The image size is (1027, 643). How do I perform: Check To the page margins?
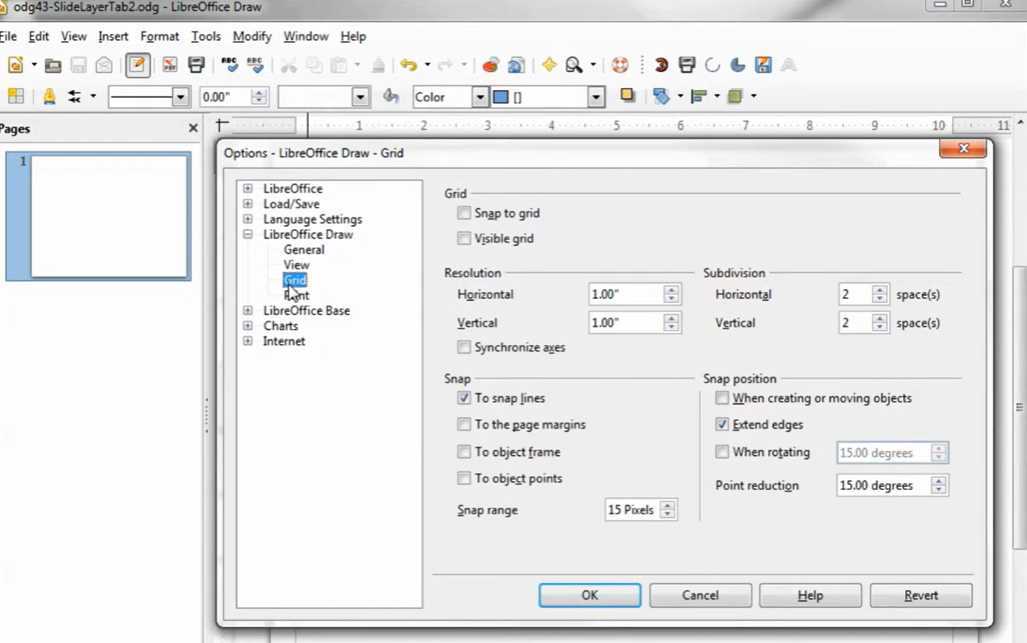pos(464,424)
